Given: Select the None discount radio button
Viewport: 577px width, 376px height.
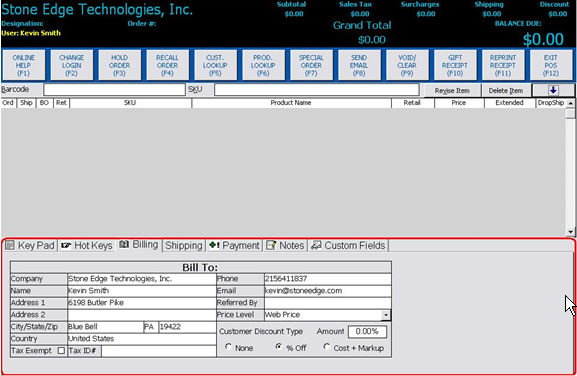Looking at the screenshot, I should click(228, 347).
